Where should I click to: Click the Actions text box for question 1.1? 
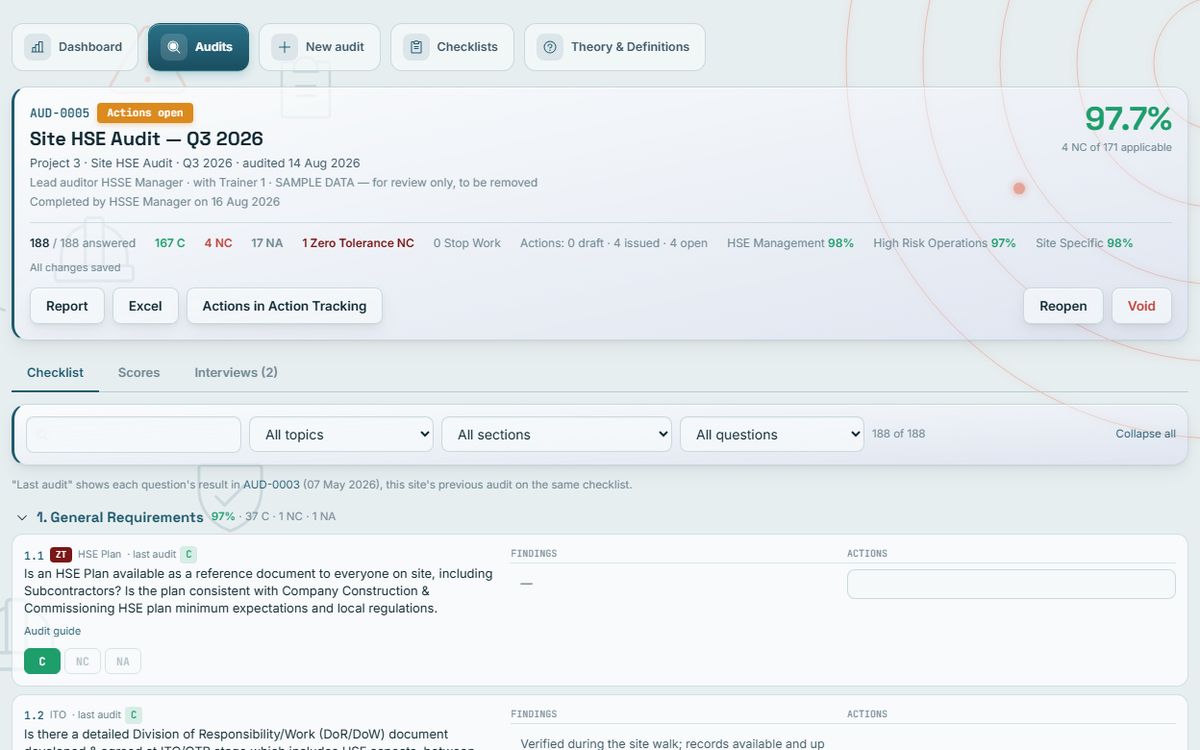tap(1011, 584)
